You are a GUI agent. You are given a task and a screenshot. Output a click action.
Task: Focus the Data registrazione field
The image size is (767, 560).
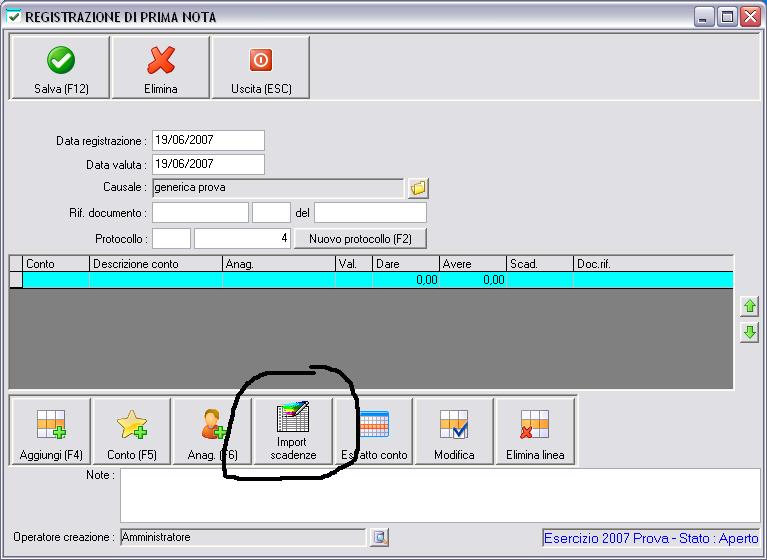pyautogui.click(x=208, y=140)
